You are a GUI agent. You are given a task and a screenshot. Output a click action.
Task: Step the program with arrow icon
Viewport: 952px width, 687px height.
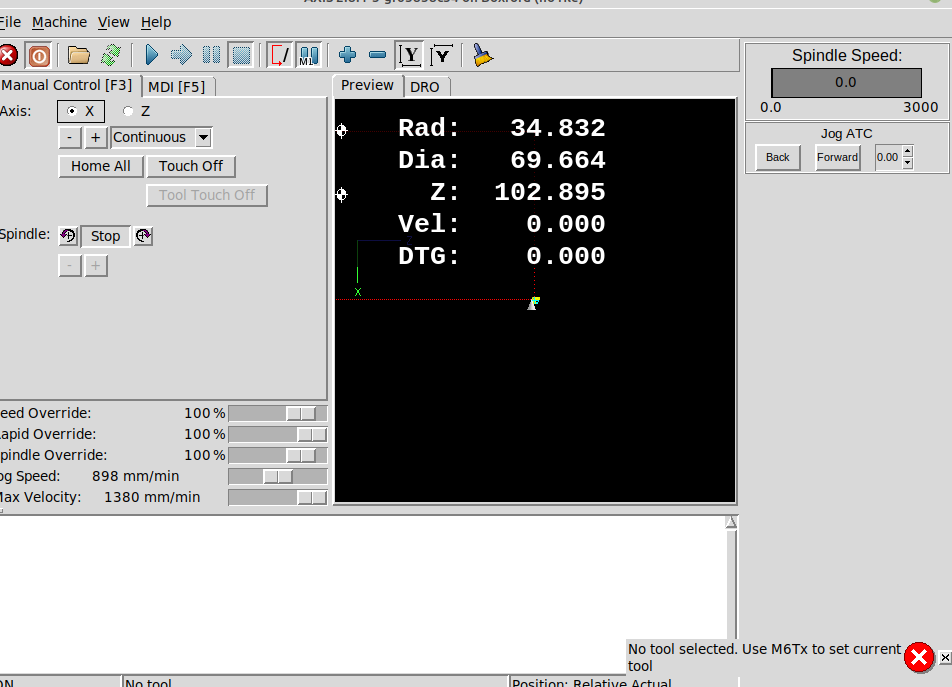coord(181,55)
